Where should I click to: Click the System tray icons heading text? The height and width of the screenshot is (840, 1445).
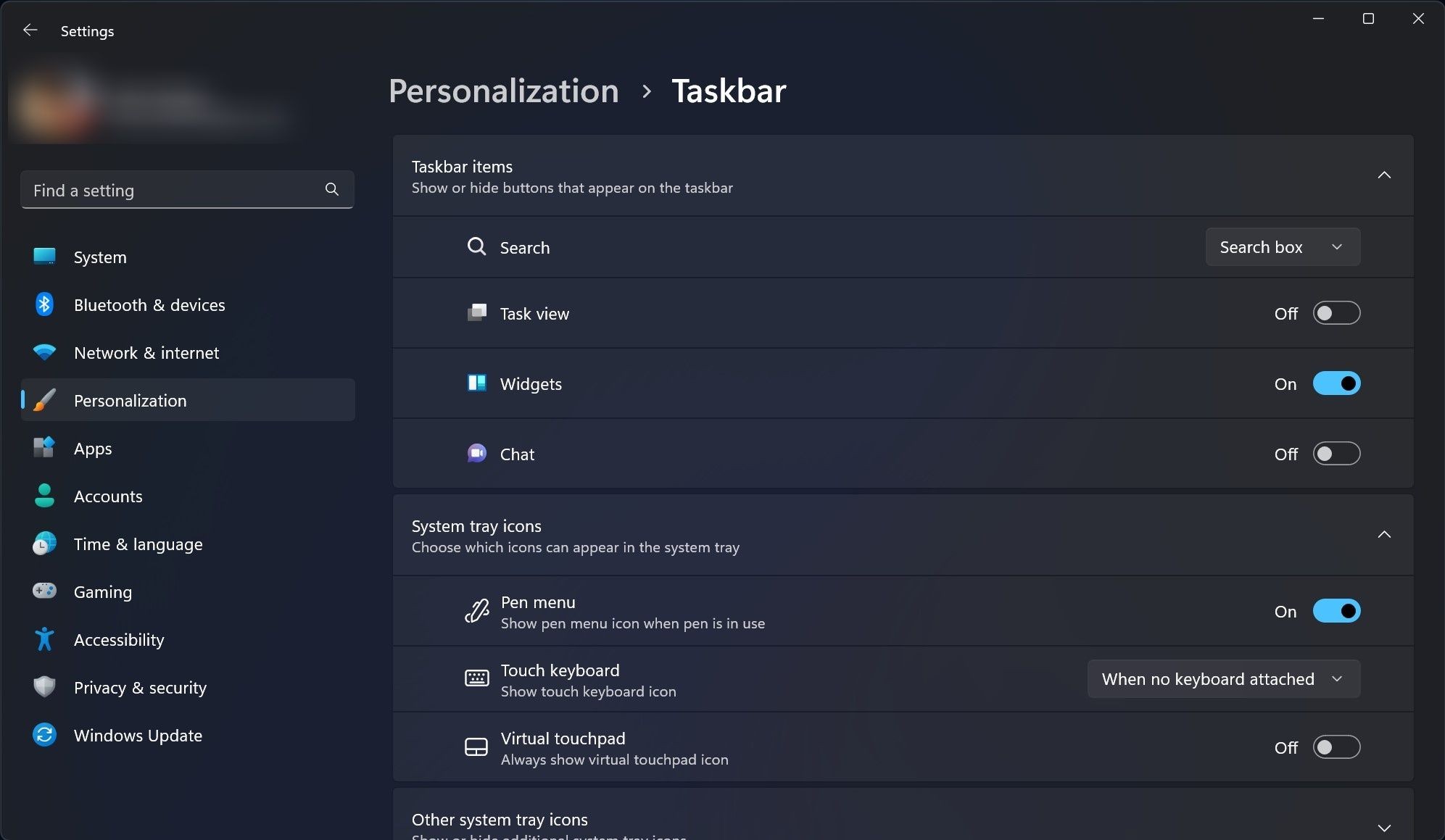point(476,526)
